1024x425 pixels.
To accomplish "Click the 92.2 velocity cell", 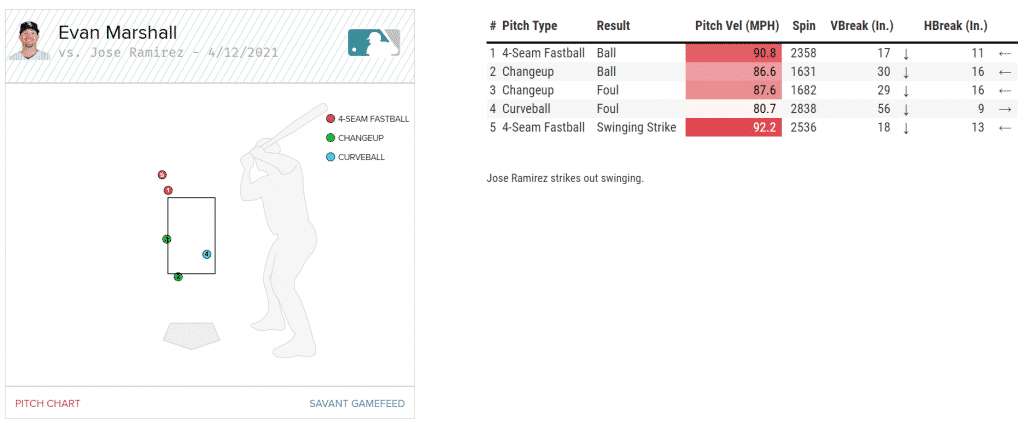I will (x=733, y=127).
